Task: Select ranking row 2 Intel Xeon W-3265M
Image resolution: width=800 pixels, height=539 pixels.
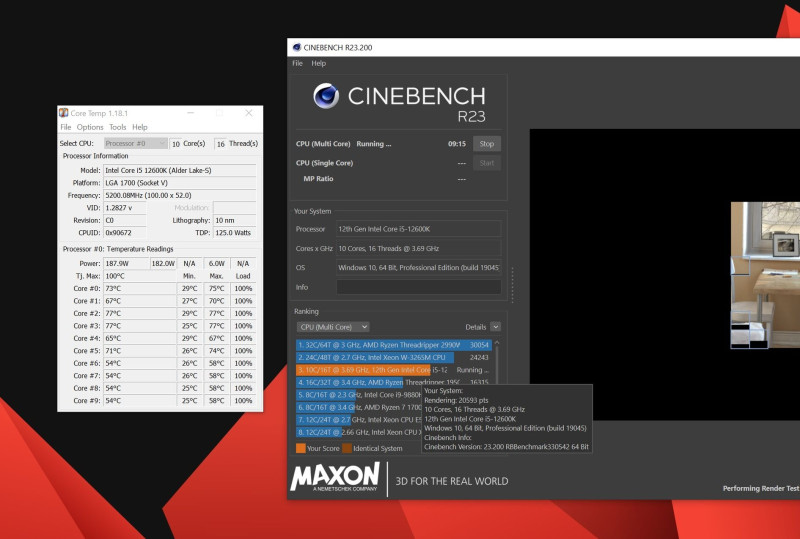Action: click(x=393, y=357)
